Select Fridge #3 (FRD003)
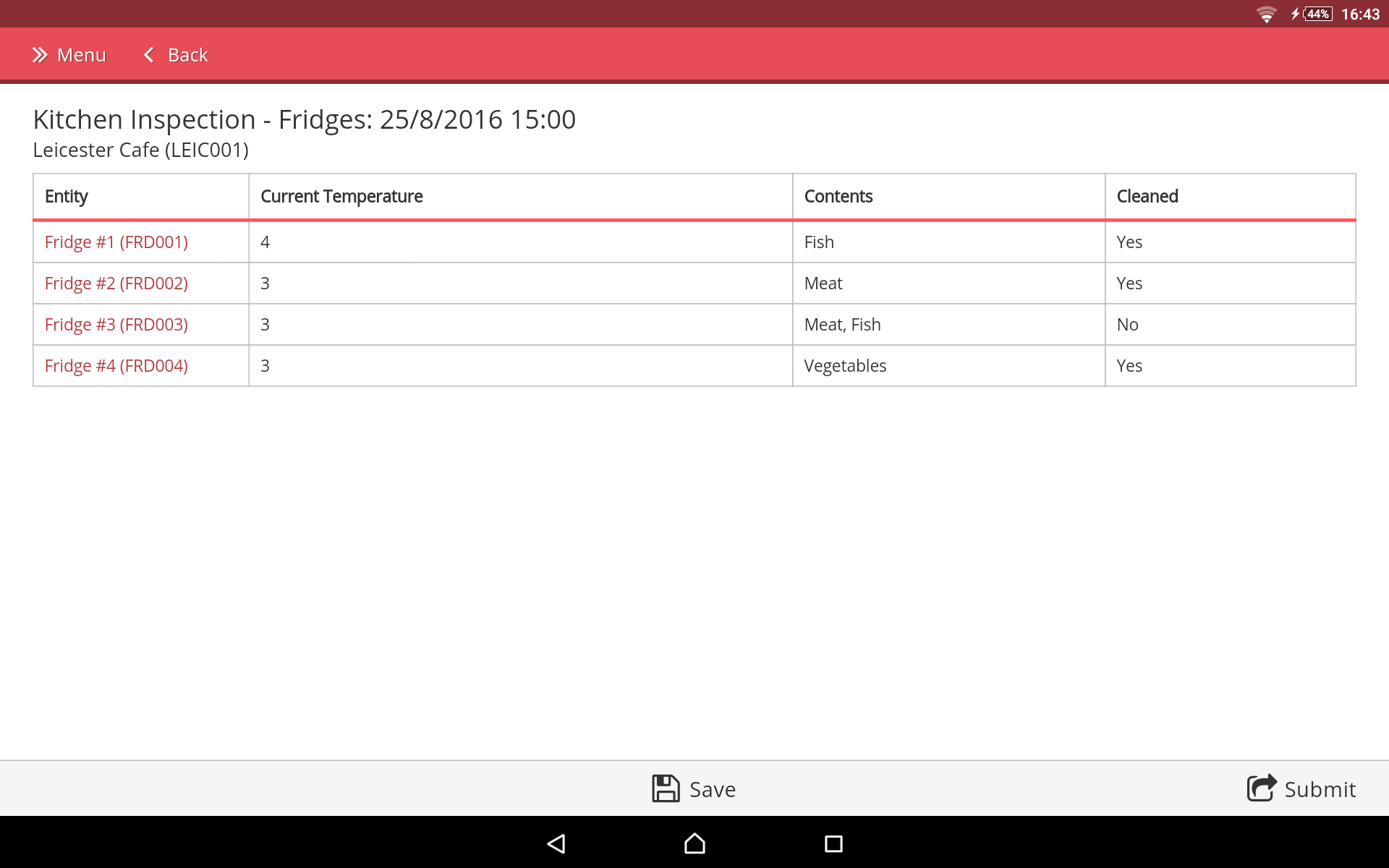This screenshot has width=1389, height=868. tap(116, 324)
